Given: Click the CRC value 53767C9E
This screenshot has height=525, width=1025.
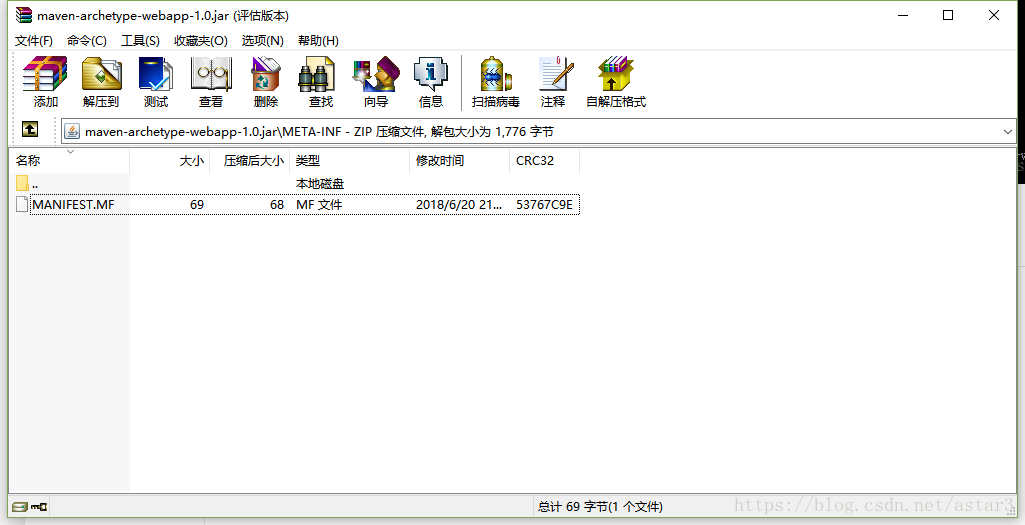Looking at the screenshot, I should pyautogui.click(x=544, y=205).
